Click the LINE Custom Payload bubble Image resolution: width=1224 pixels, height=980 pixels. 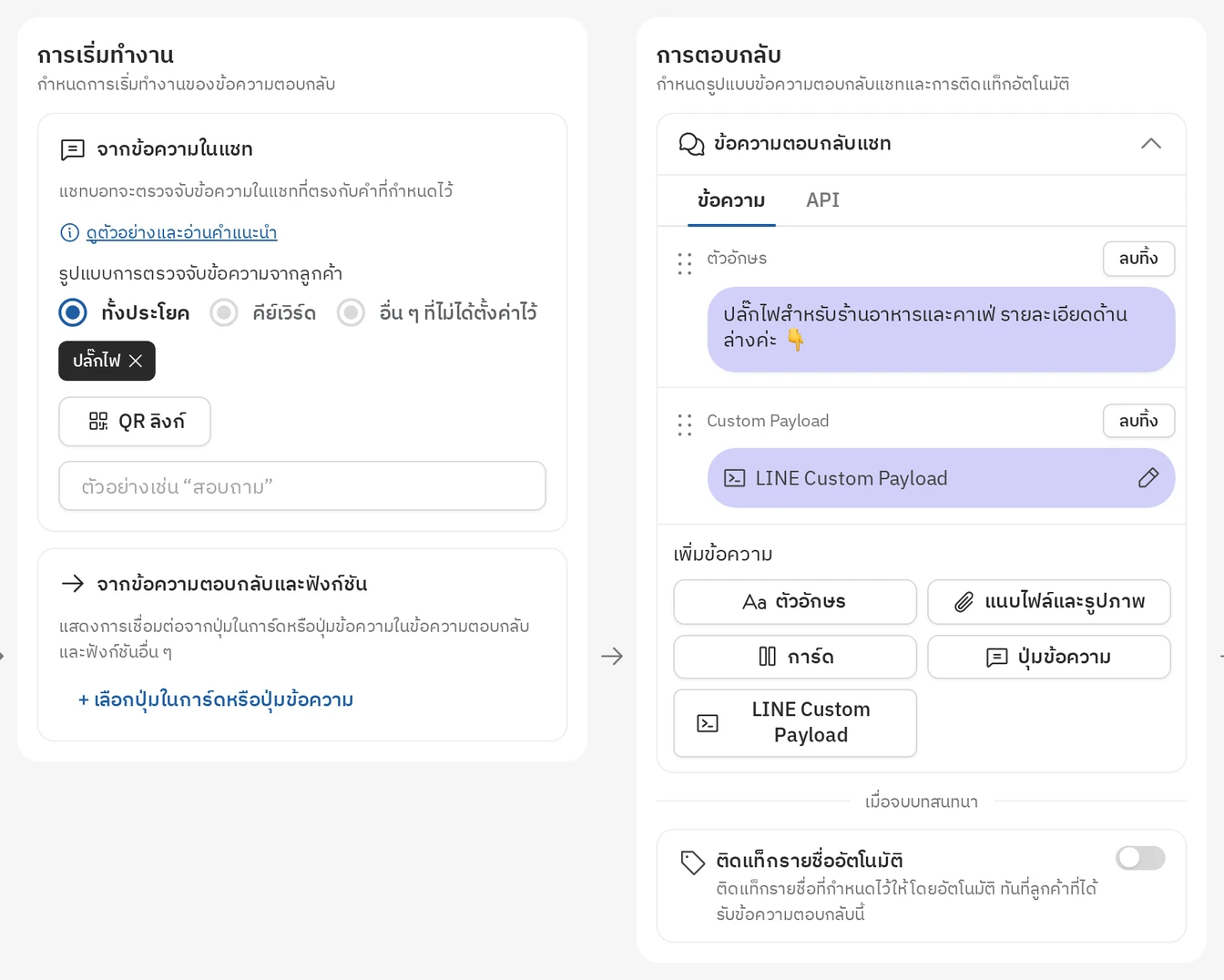(x=941, y=478)
